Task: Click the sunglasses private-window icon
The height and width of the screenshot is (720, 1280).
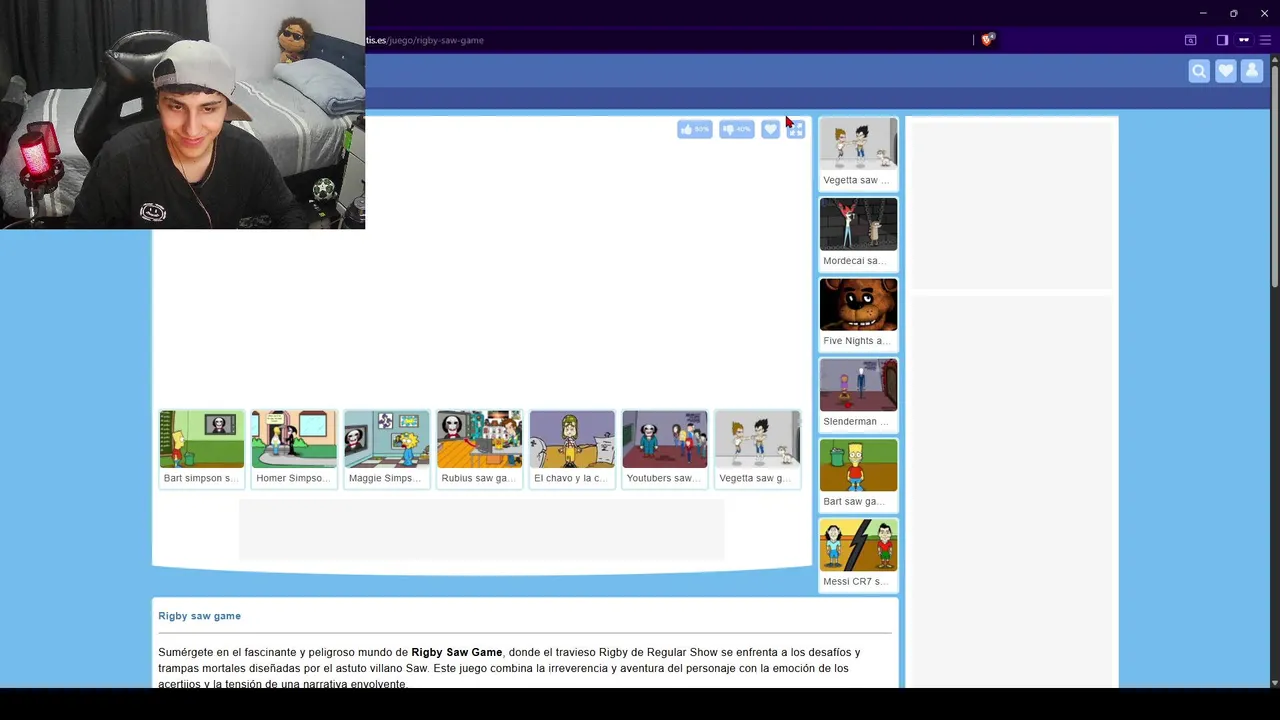Action: pos(1244,40)
